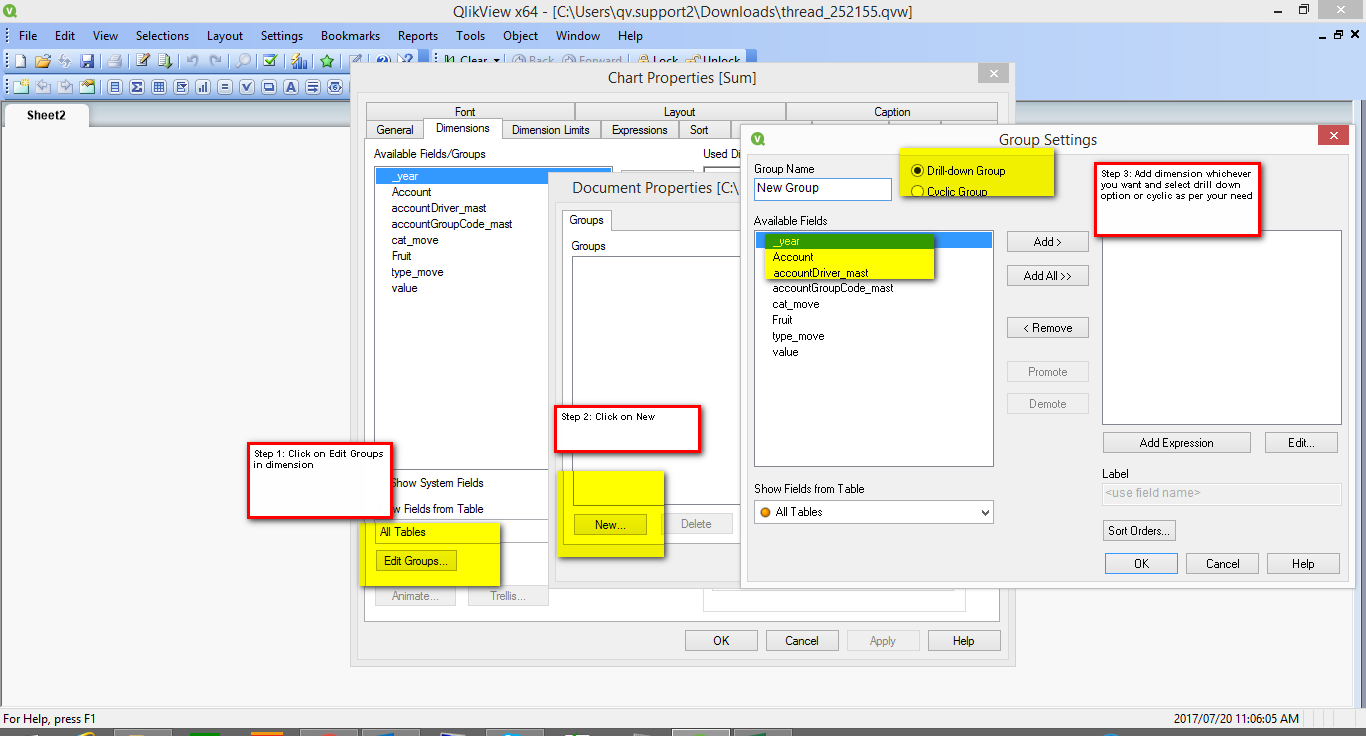
Task: Click the Edit... button beside Add Expression
Action: 1301,443
